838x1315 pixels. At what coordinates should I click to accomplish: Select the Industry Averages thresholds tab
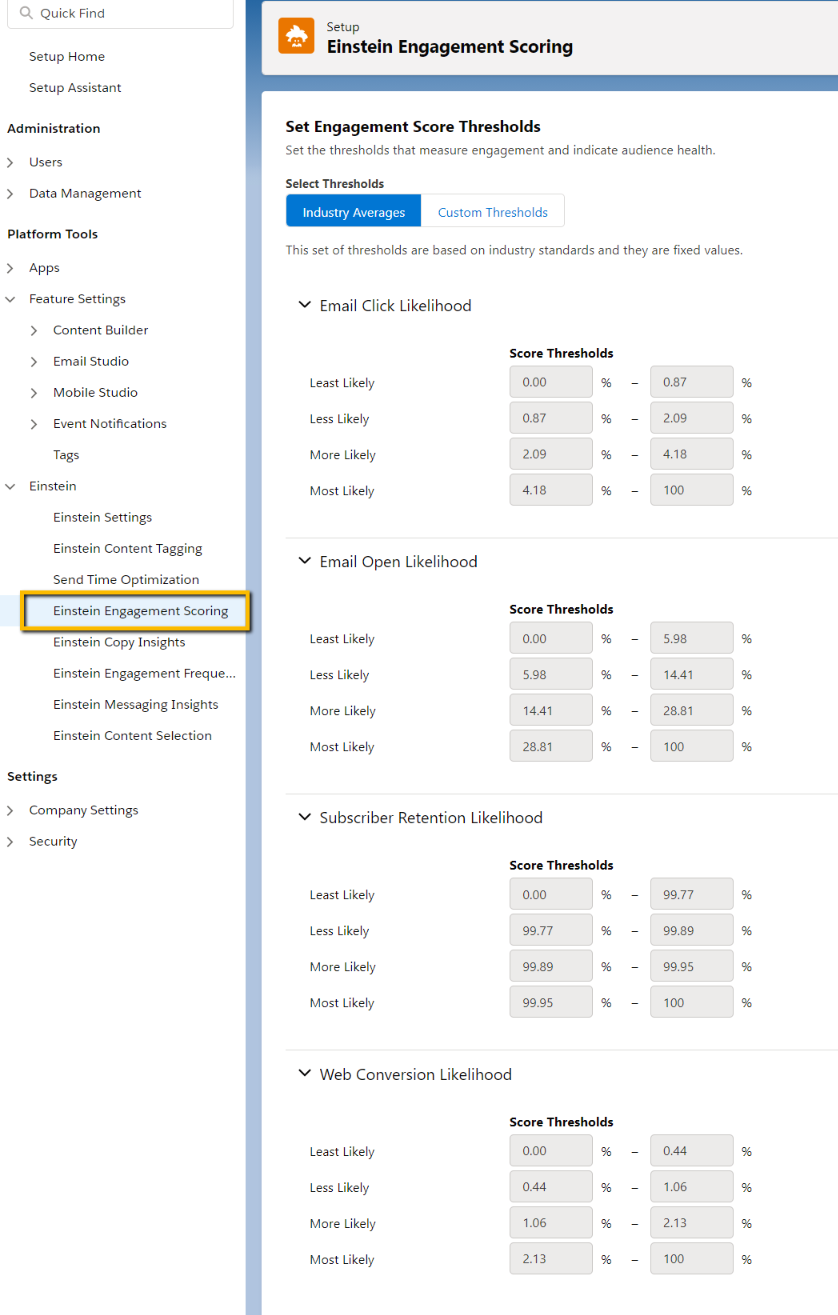pos(354,212)
